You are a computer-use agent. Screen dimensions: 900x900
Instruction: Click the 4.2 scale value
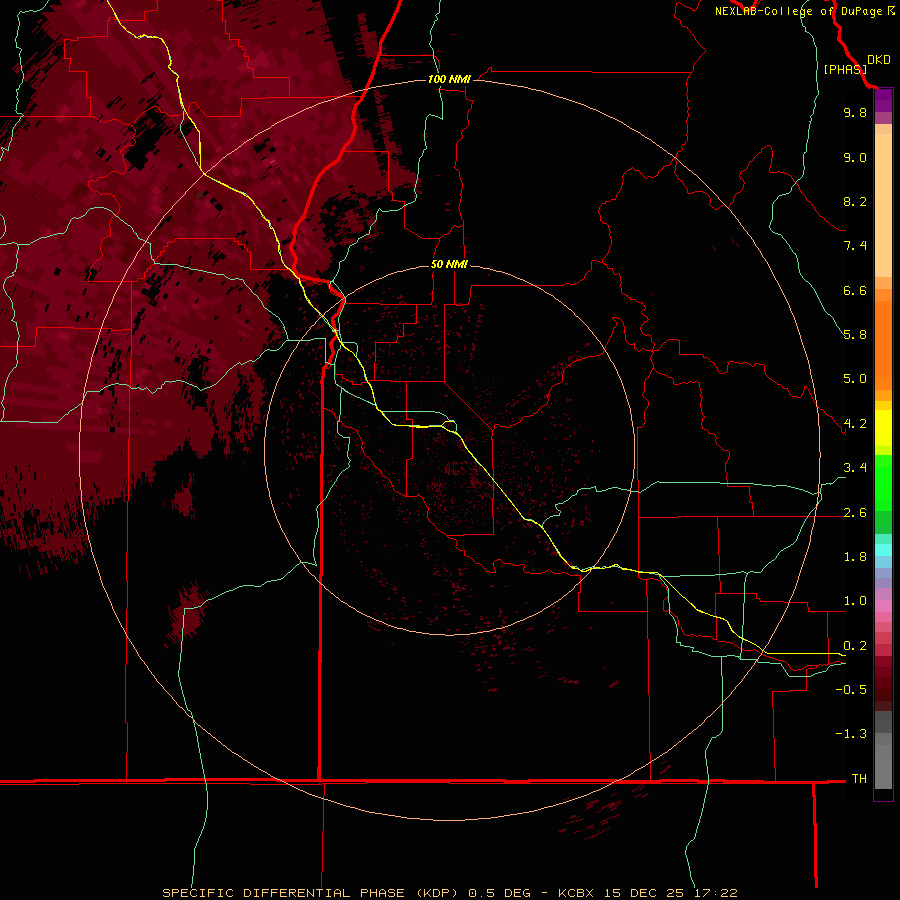tap(855, 424)
